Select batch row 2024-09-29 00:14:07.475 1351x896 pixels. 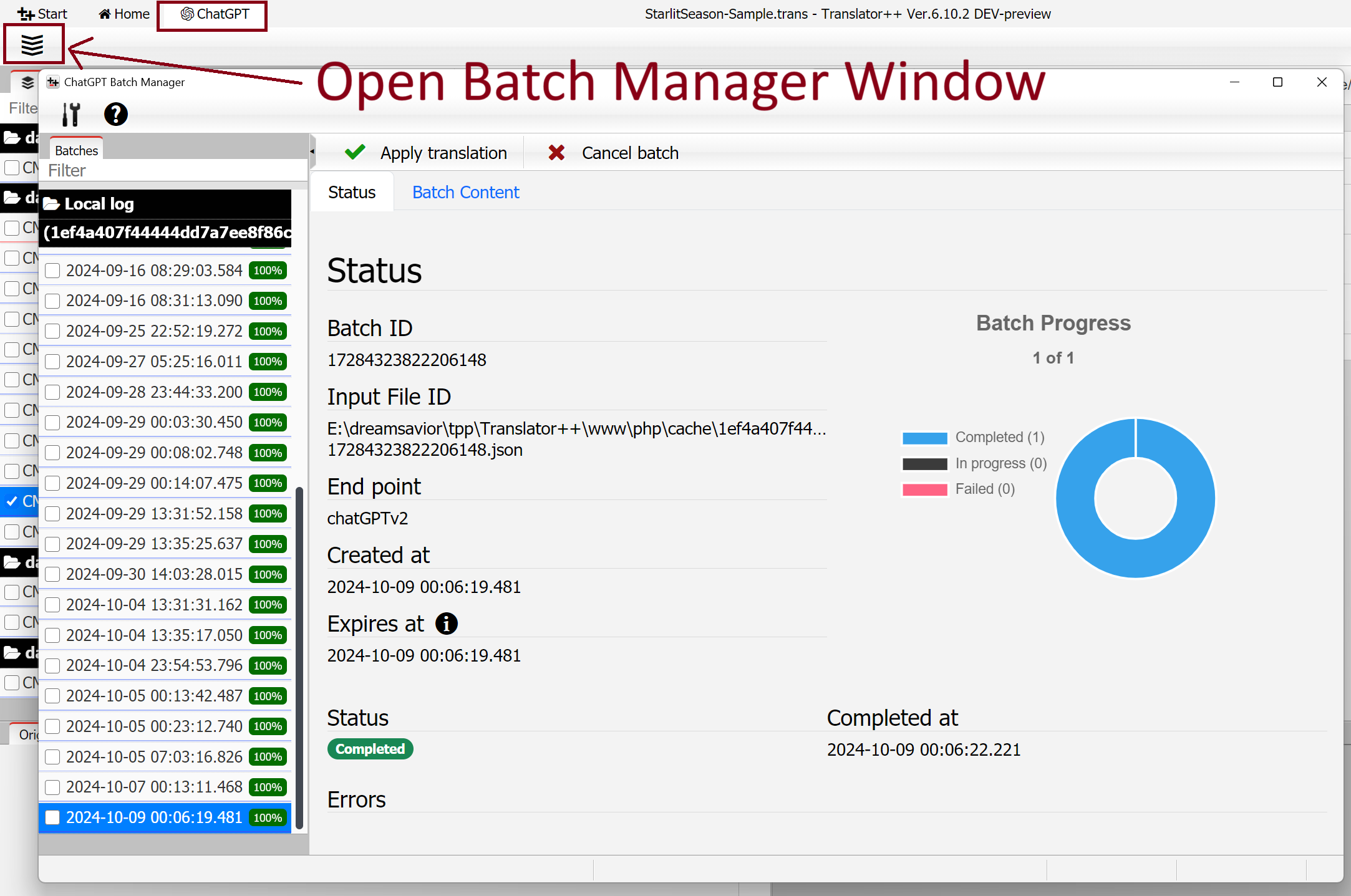[165, 483]
